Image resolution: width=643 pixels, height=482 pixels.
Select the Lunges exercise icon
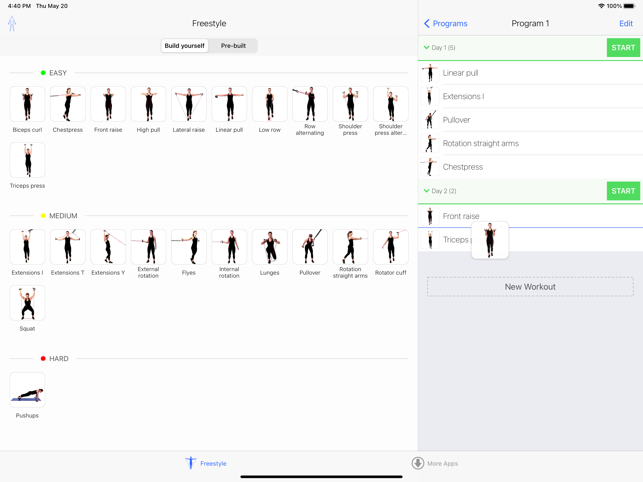point(269,247)
